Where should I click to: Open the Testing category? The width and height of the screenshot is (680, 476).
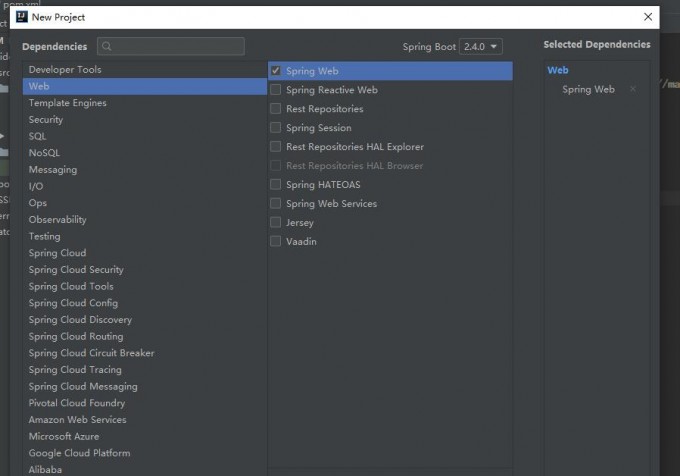(x=145, y=236)
